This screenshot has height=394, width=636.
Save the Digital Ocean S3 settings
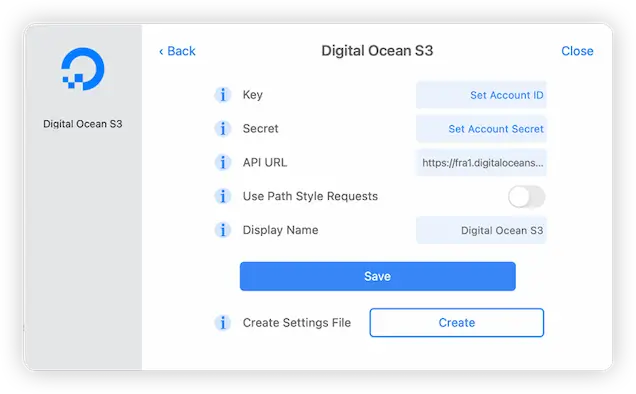(x=378, y=276)
